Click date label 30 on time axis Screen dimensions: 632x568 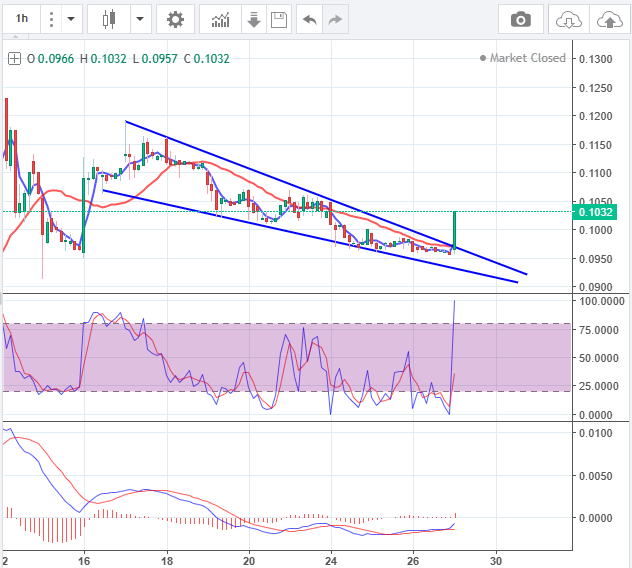coord(496,561)
